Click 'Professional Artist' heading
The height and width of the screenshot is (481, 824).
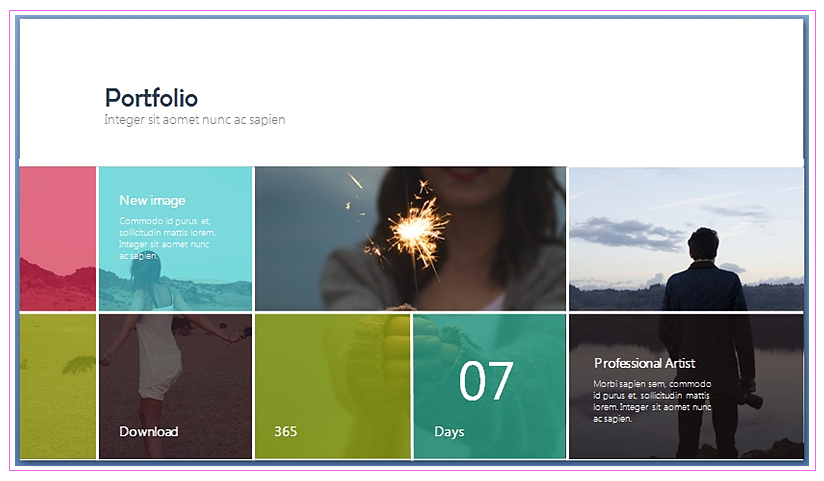644,363
